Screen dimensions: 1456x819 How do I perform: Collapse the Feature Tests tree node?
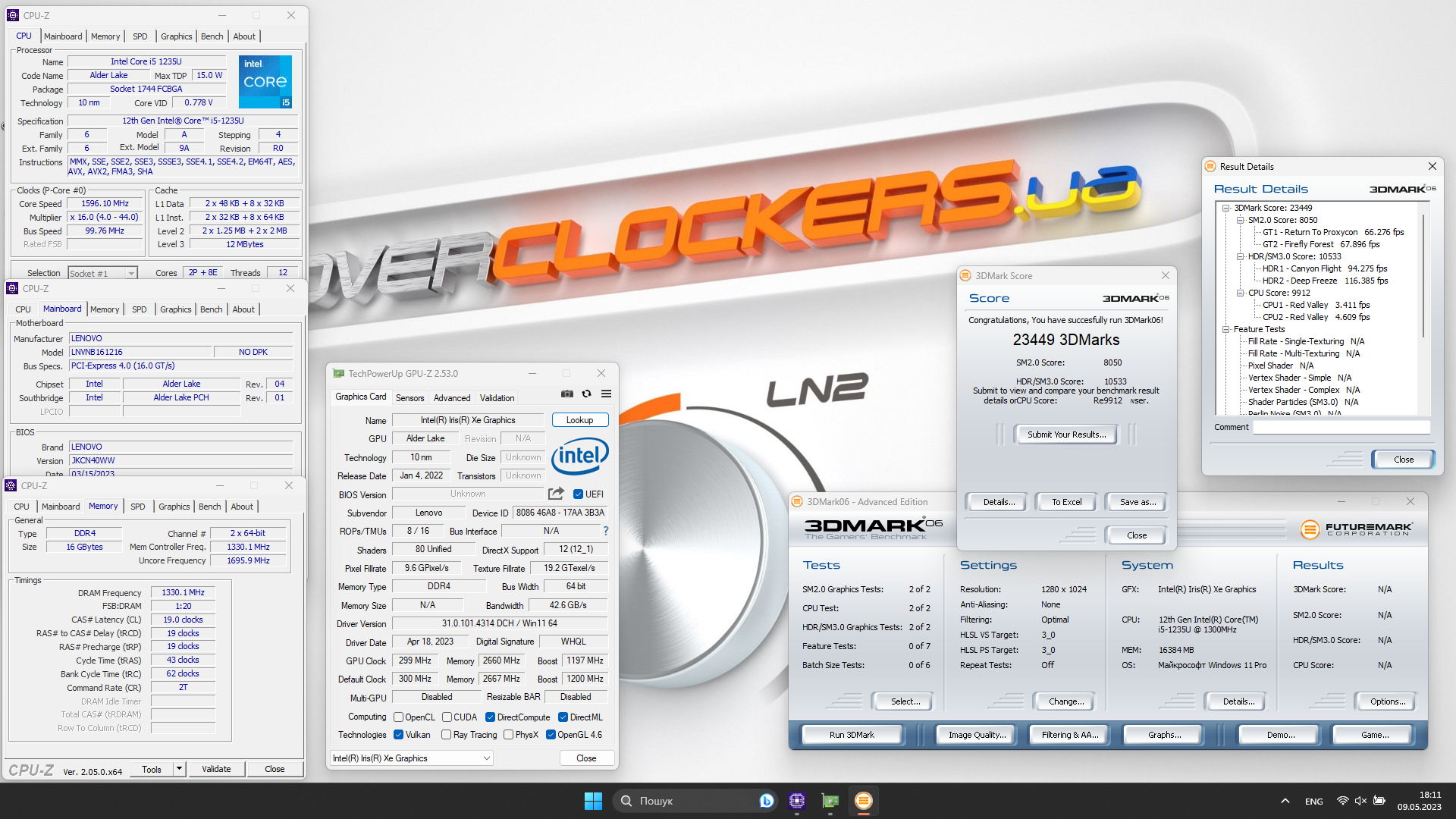[x=1225, y=329]
